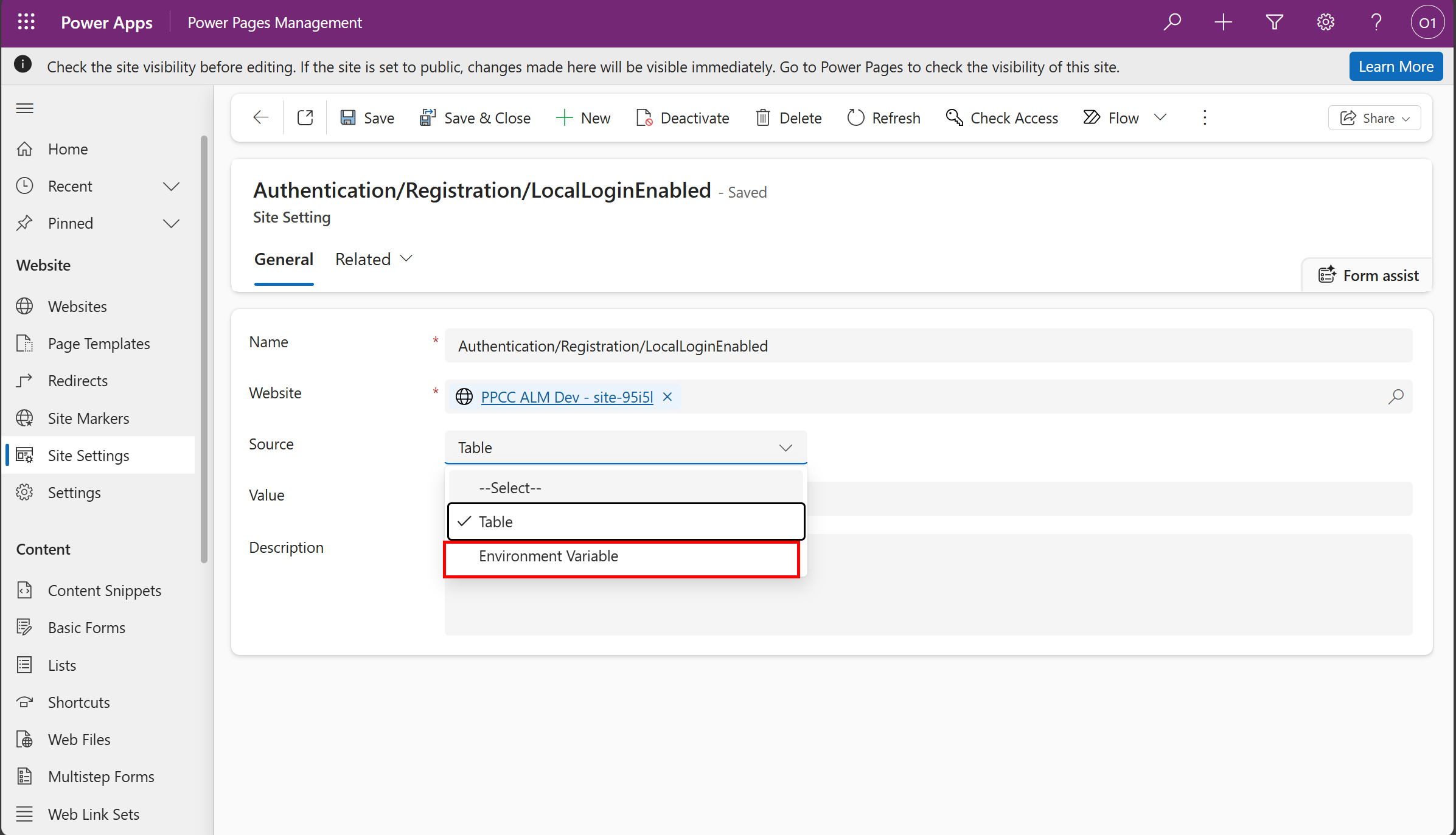Refresh the current form

click(883, 117)
